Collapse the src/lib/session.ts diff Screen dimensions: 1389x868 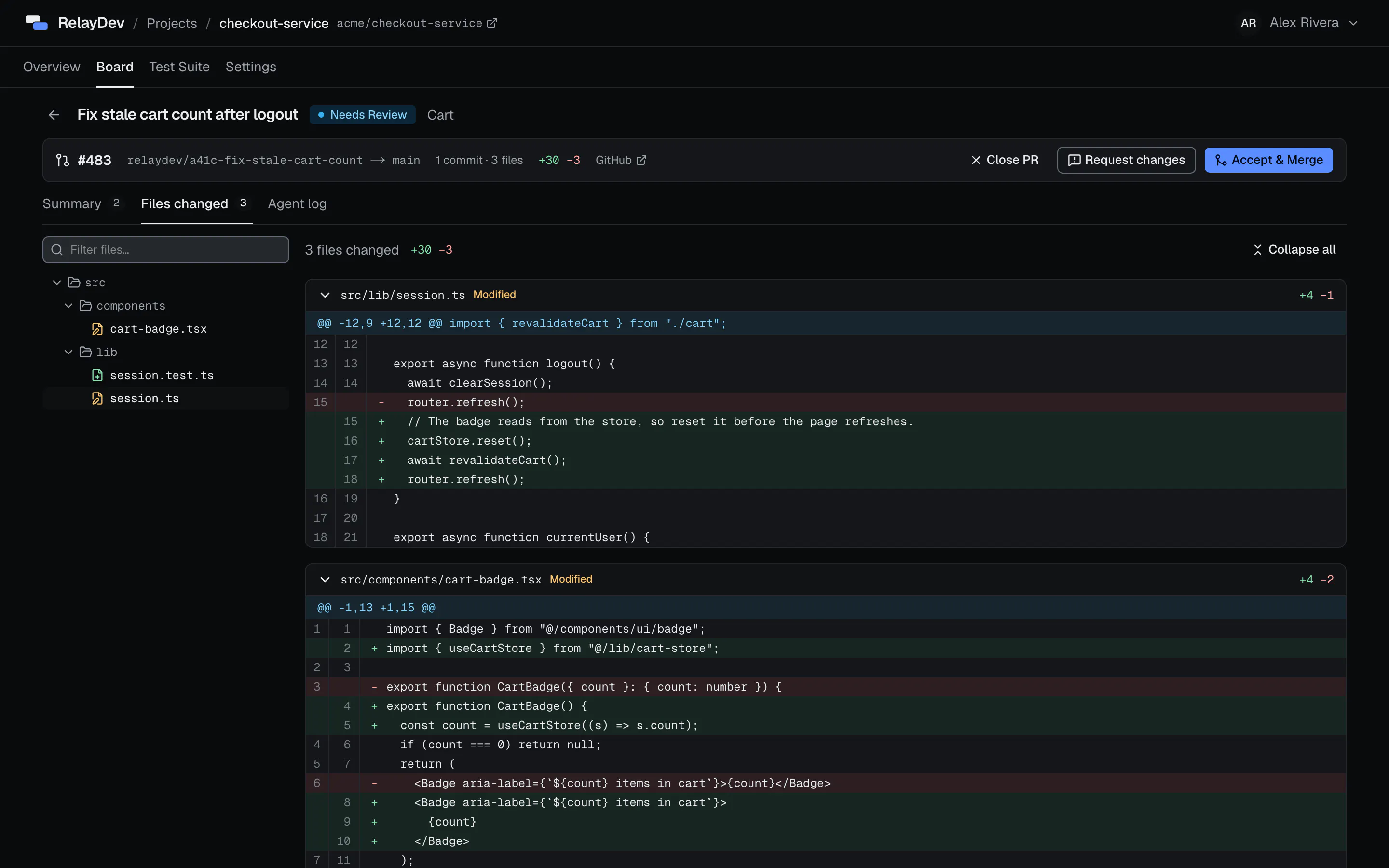[x=325, y=295]
